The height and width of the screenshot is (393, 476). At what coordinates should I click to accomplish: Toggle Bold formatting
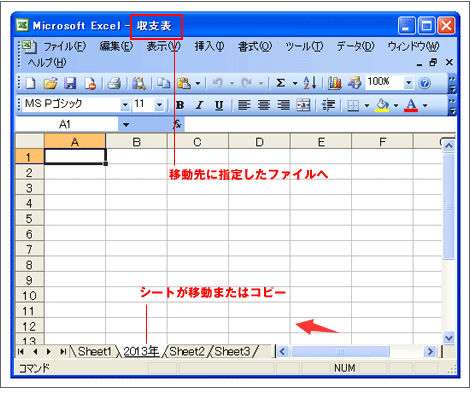pyautogui.click(x=180, y=105)
